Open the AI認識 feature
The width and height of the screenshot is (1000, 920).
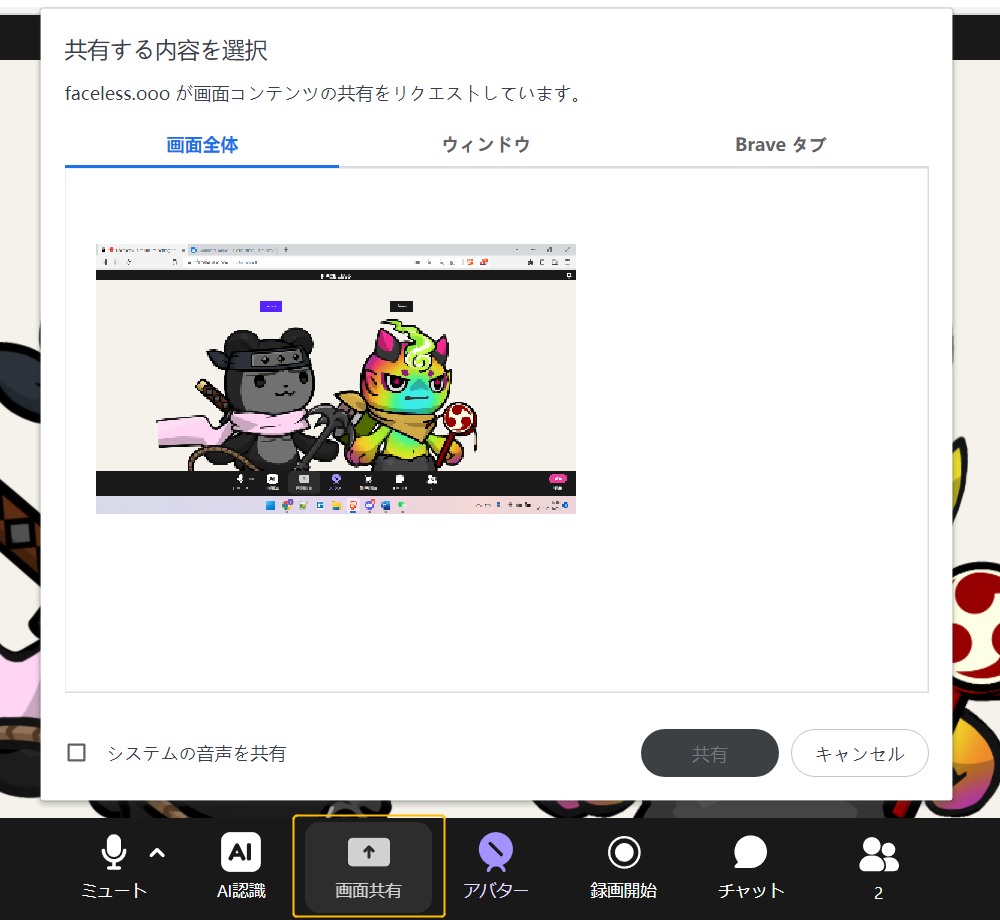[241, 865]
